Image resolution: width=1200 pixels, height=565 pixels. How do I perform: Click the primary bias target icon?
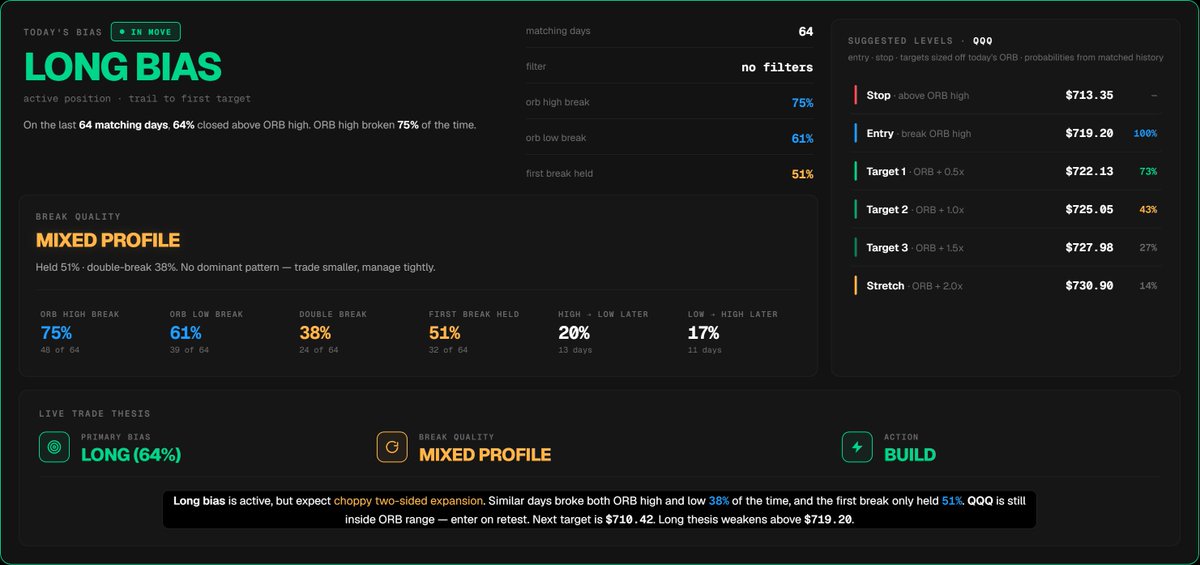click(54, 447)
